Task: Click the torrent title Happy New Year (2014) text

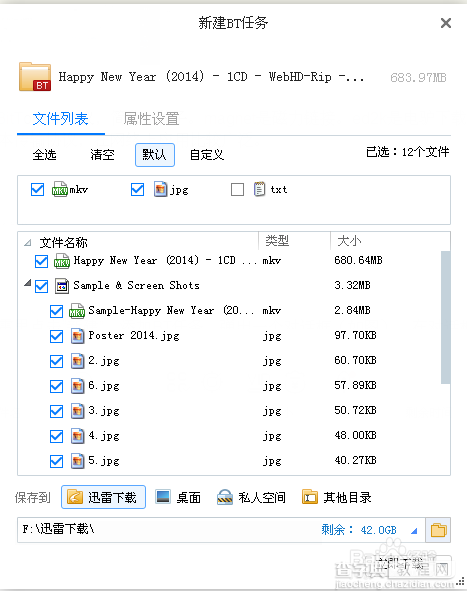Action: pyautogui.click(x=211, y=77)
